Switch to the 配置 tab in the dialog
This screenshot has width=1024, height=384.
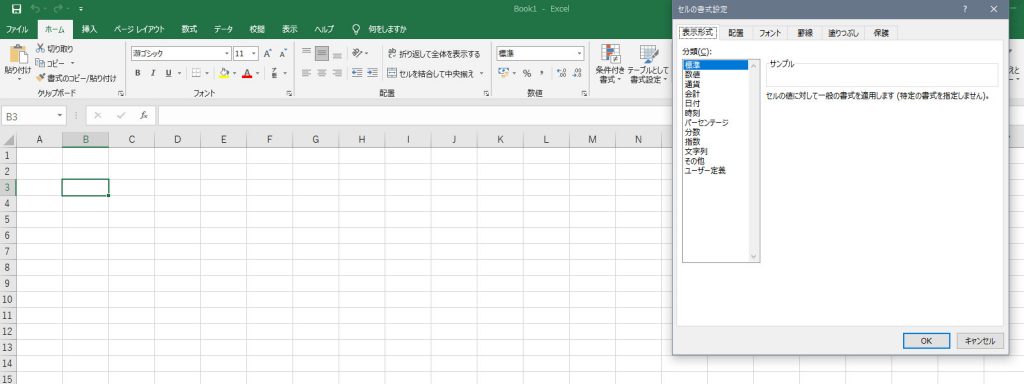click(x=735, y=33)
